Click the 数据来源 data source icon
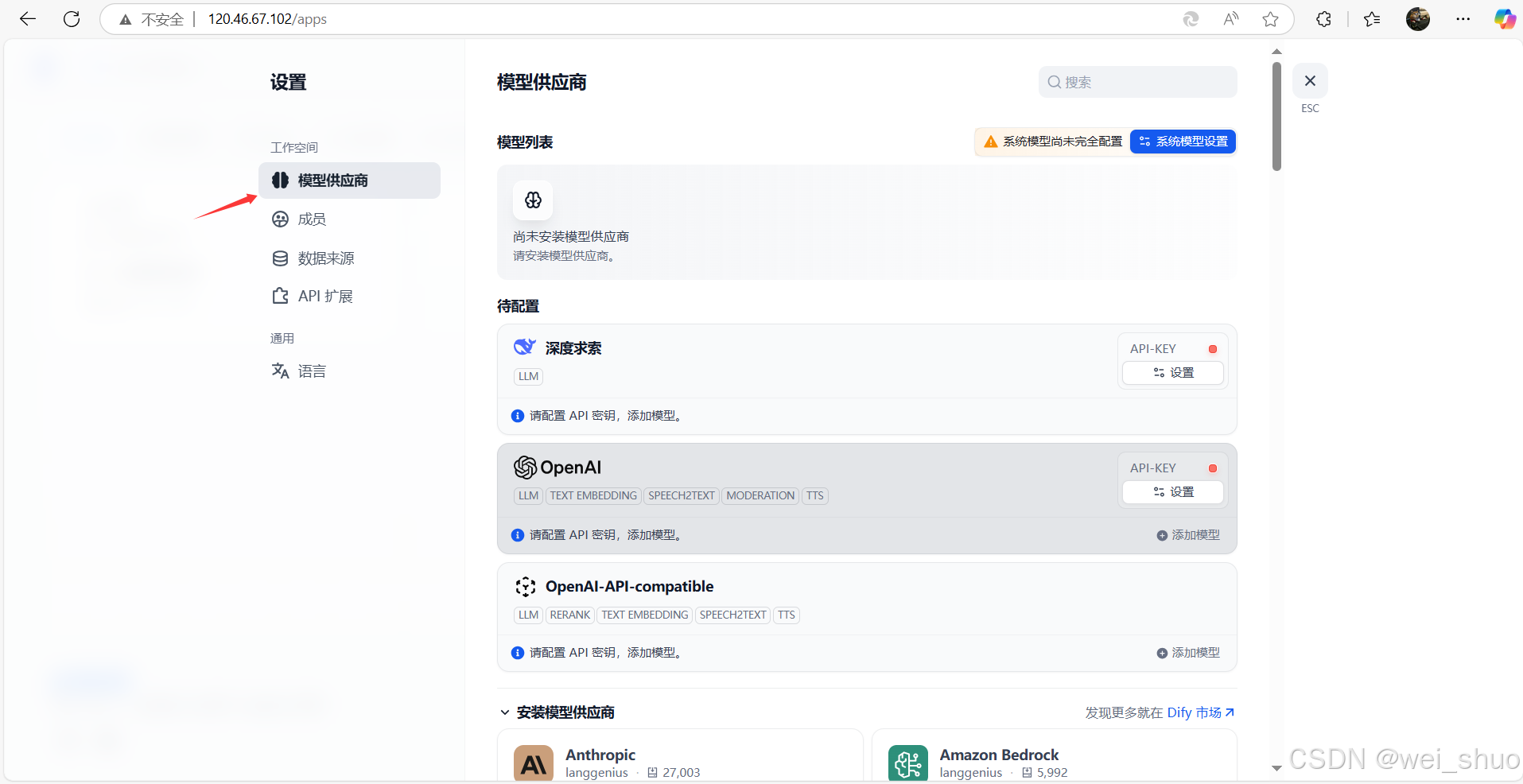Screen dimensions: 1523x784 coord(280,258)
